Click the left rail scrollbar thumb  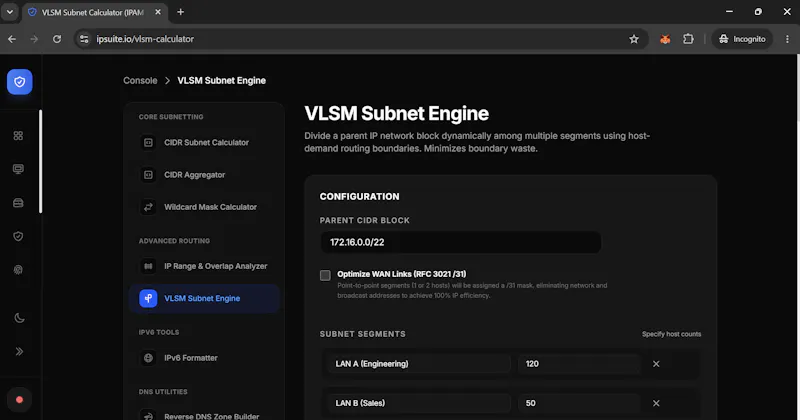tap(40, 161)
